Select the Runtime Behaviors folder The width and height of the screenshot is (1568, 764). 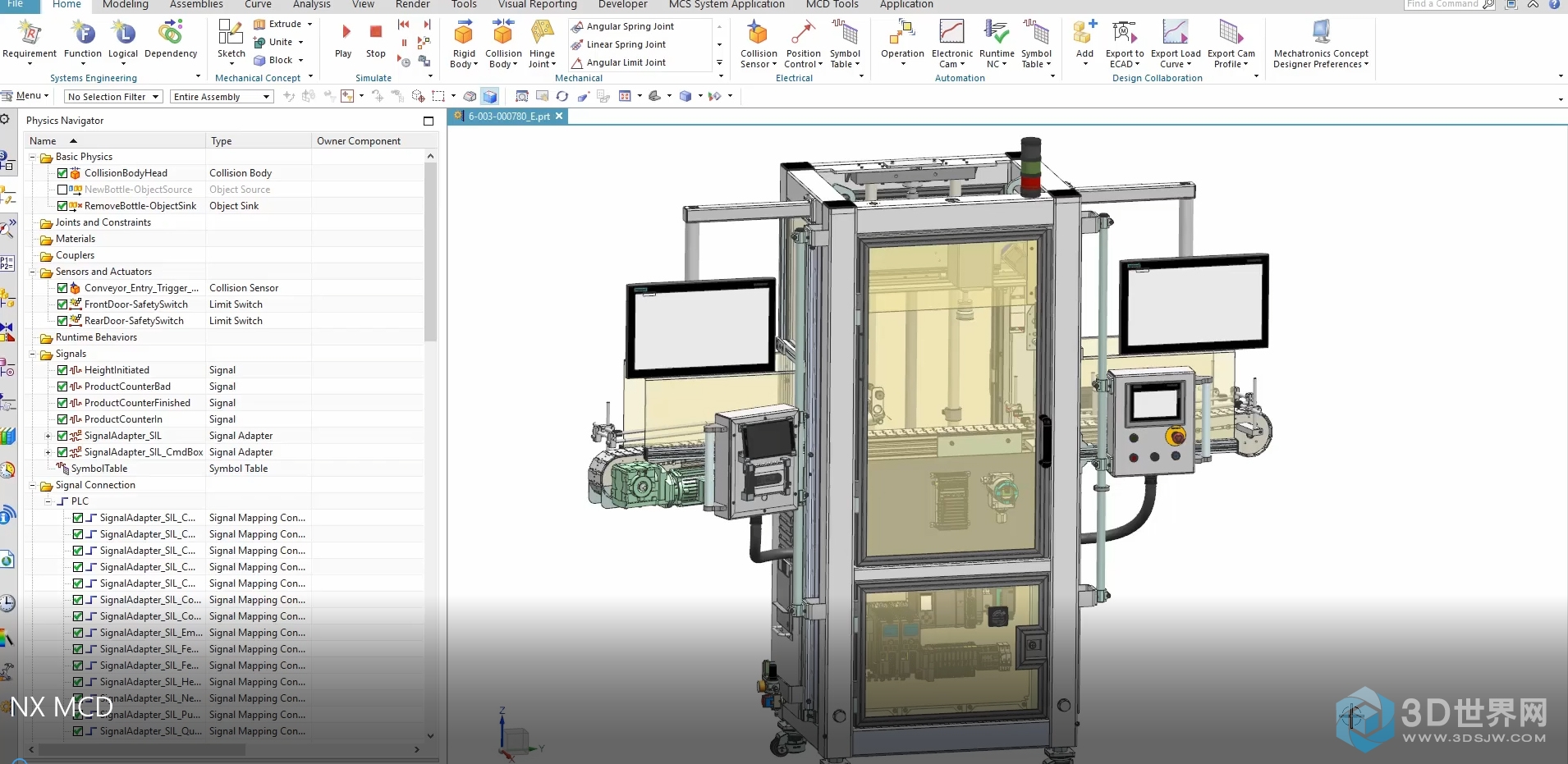pyautogui.click(x=96, y=337)
